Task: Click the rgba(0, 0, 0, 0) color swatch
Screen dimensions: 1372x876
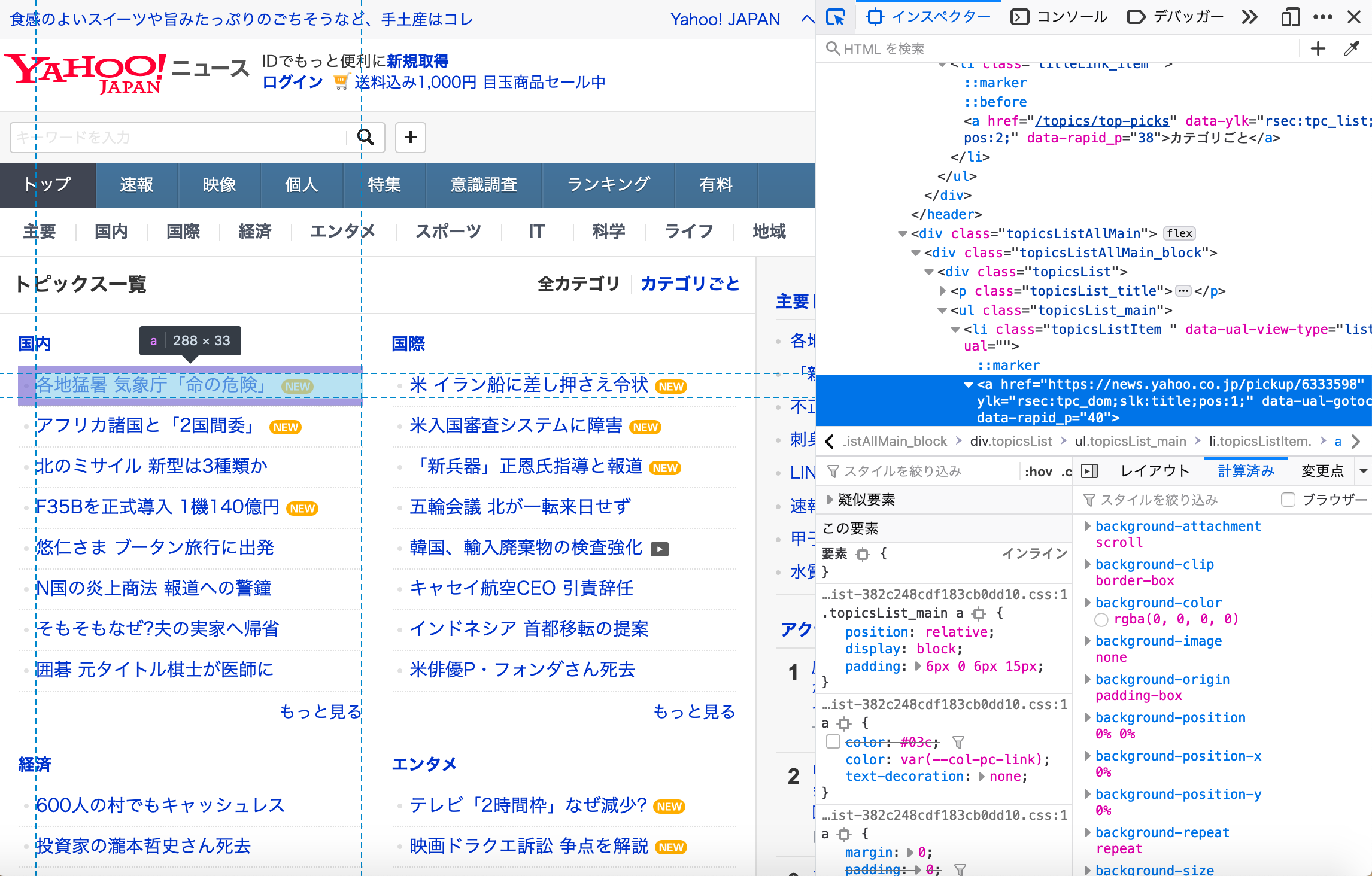Action: [1101, 620]
